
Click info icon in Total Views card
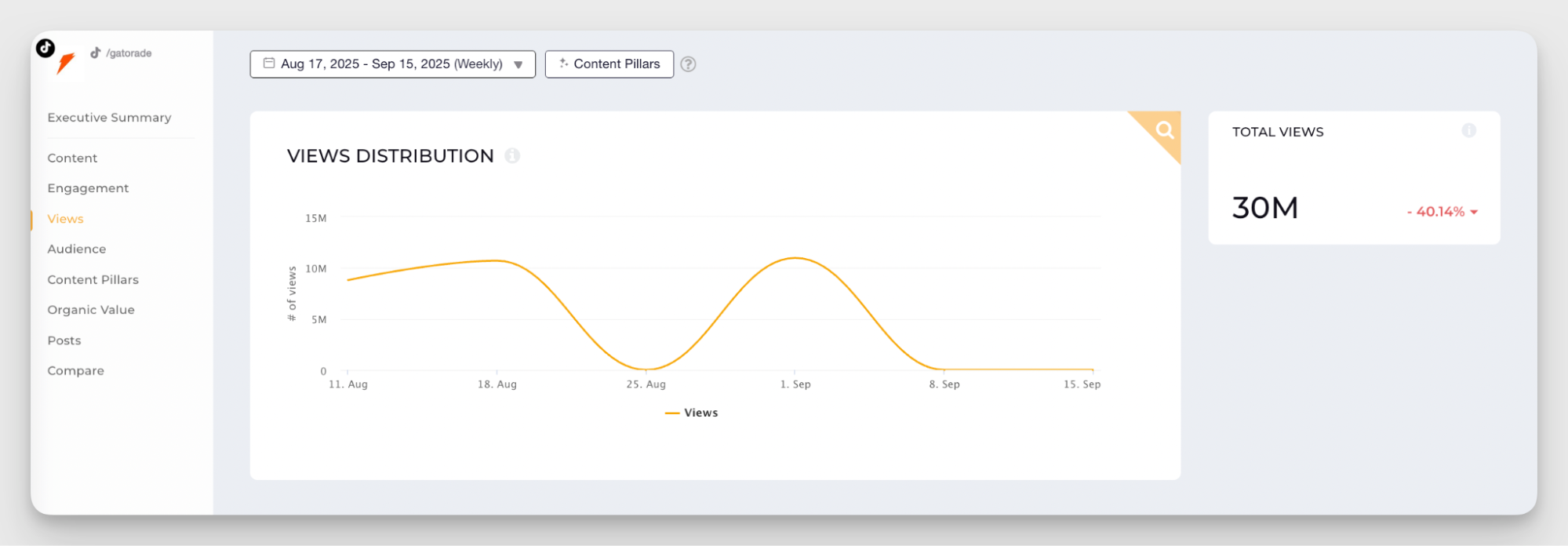(1468, 131)
